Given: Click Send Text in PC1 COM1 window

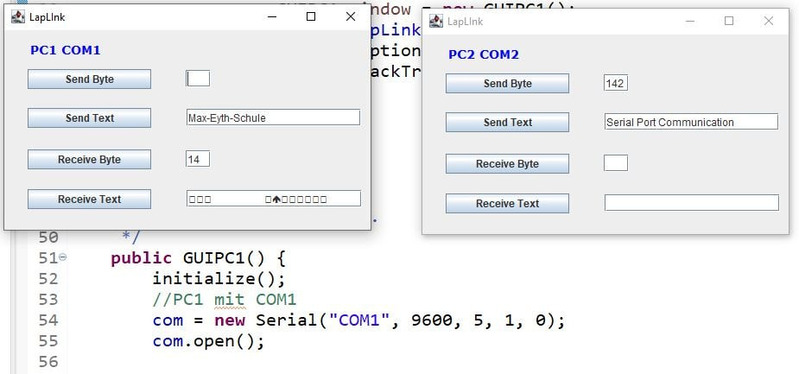Looking at the screenshot, I should (89, 118).
